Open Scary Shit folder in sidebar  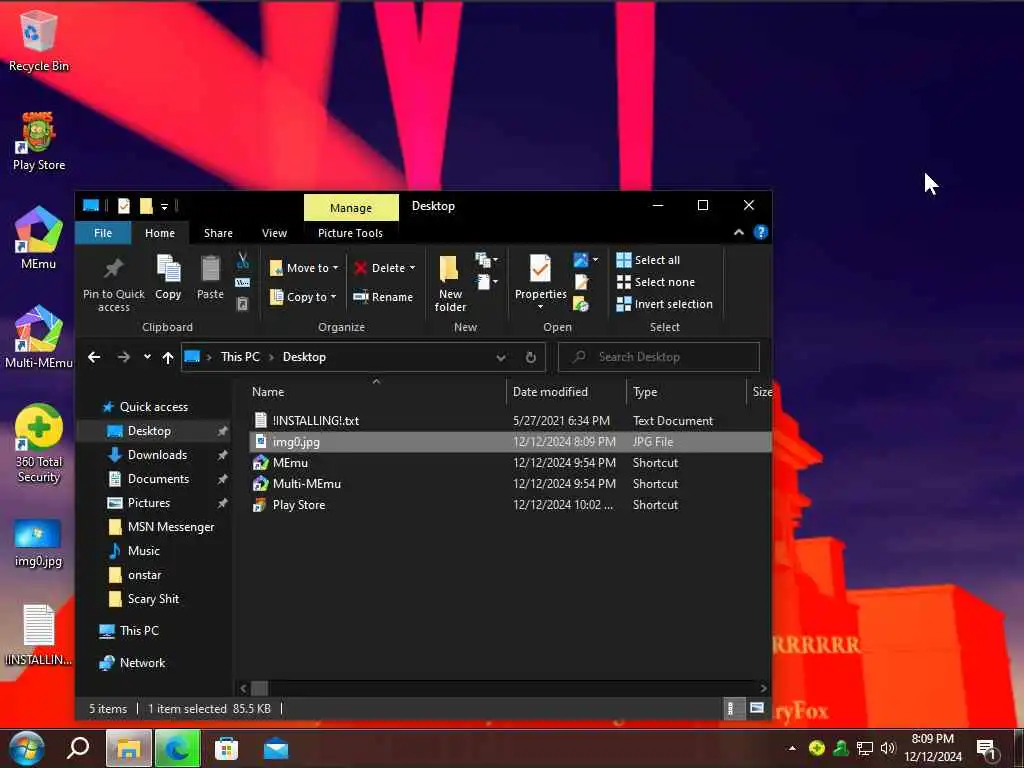[153, 600]
